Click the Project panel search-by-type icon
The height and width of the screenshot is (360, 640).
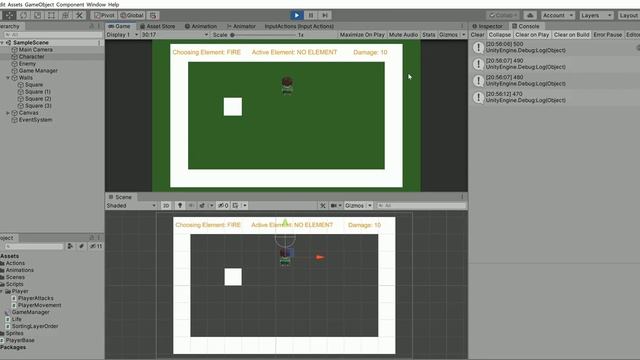[70, 246]
